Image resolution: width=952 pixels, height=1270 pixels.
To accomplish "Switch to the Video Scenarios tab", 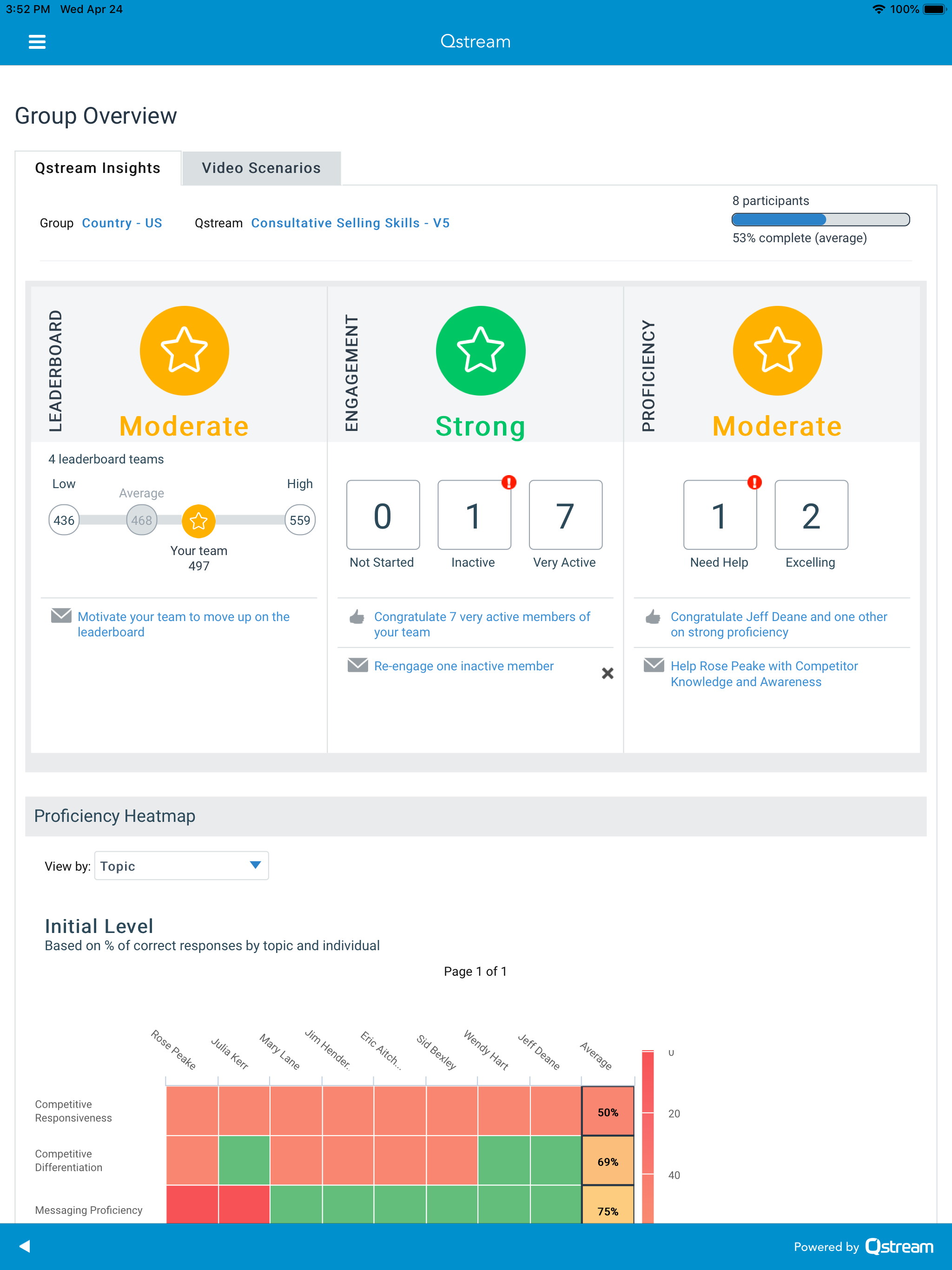I will pos(261,168).
